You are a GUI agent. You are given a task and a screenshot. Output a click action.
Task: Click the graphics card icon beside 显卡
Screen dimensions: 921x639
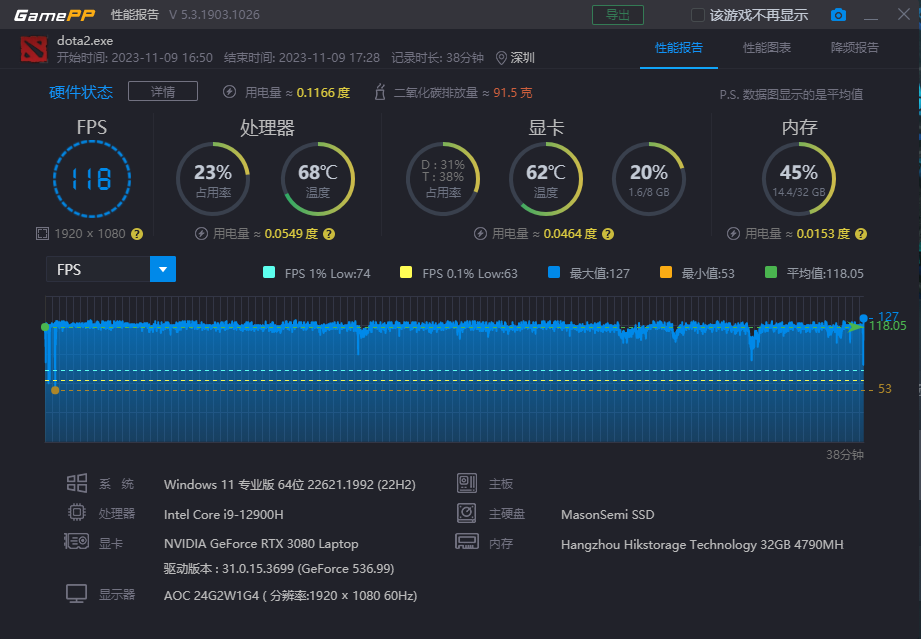[76, 541]
